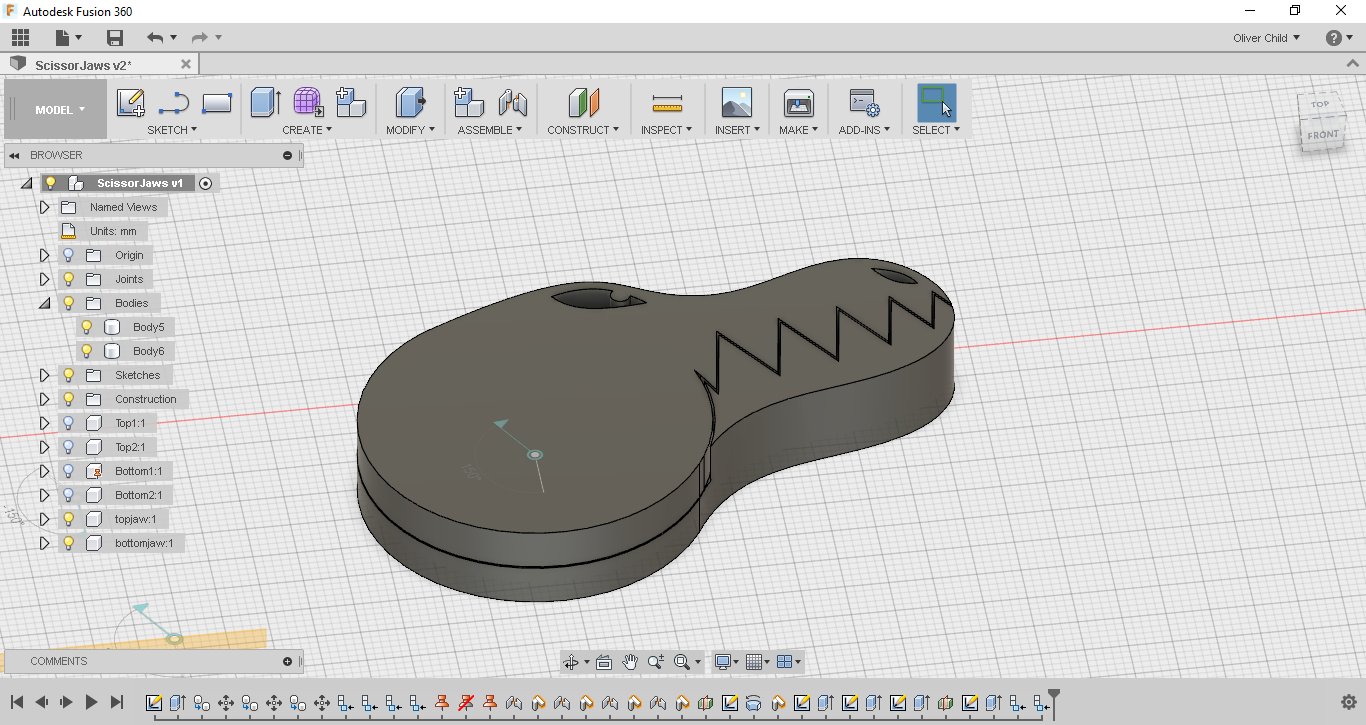The image size is (1366, 725).
Task: Select the first sketch feature in timeline
Action: [x=154, y=703]
